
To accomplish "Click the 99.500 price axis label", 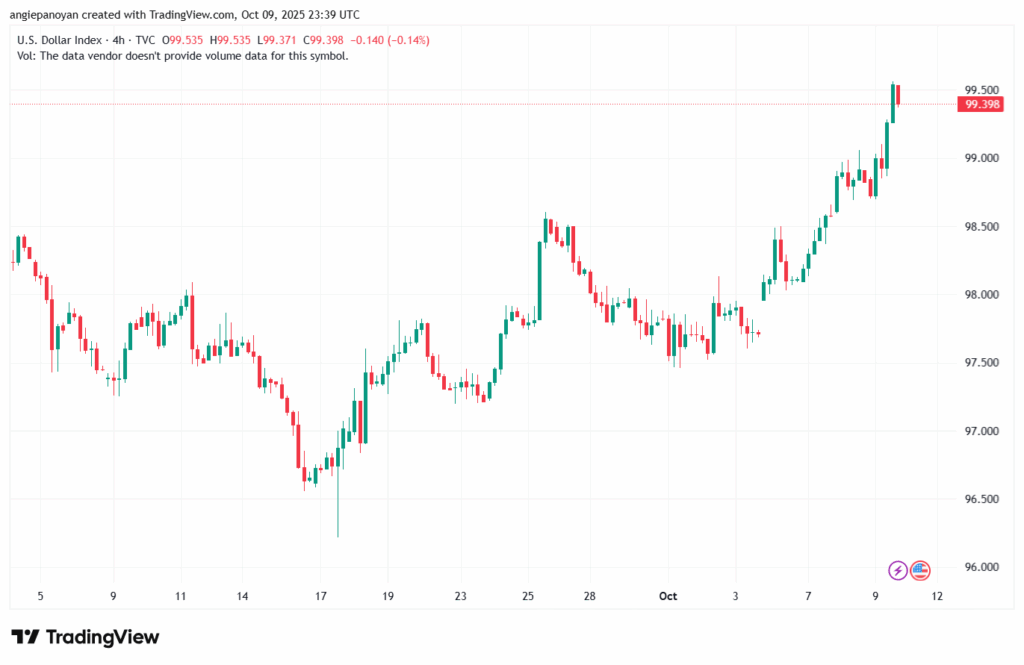I will (979, 90).
